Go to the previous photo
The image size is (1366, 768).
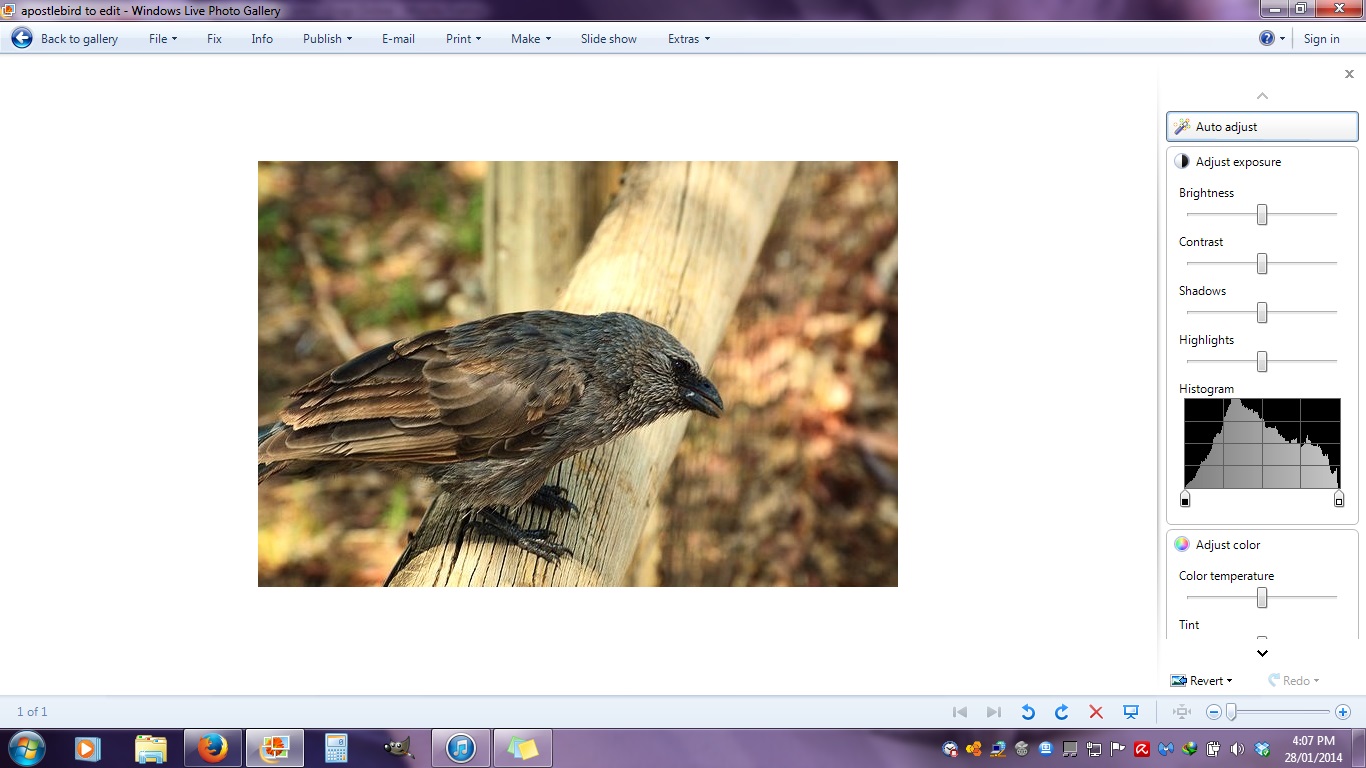coord(960,712)
